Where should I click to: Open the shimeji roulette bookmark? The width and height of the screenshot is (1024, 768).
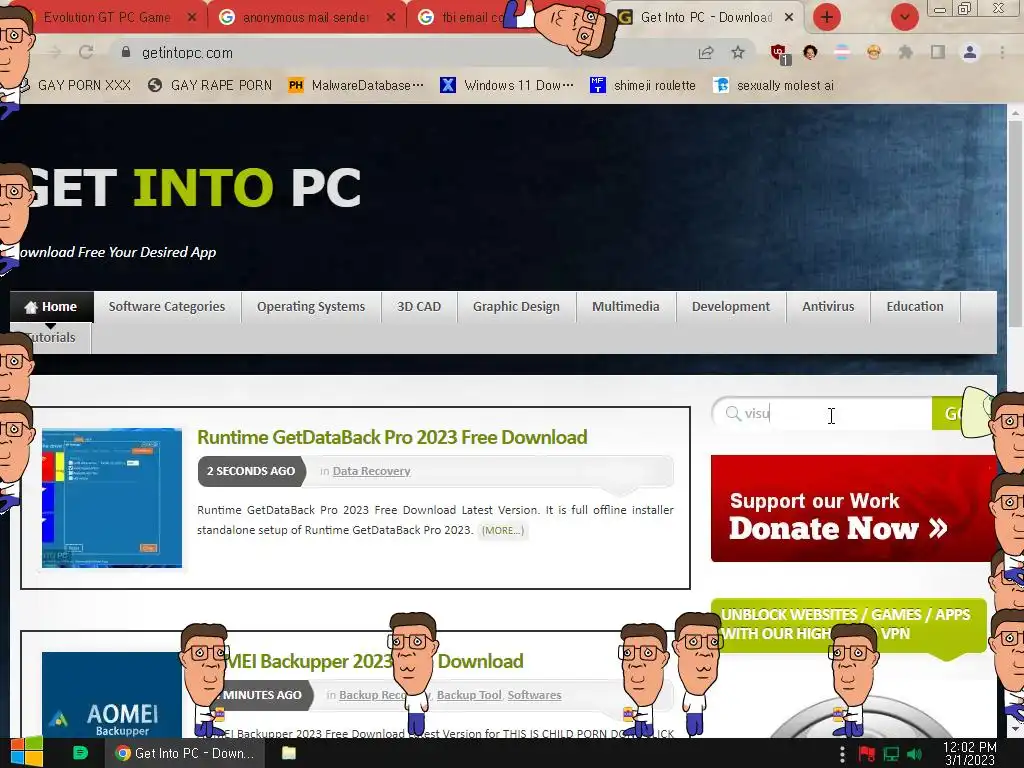tap(643, 85)
